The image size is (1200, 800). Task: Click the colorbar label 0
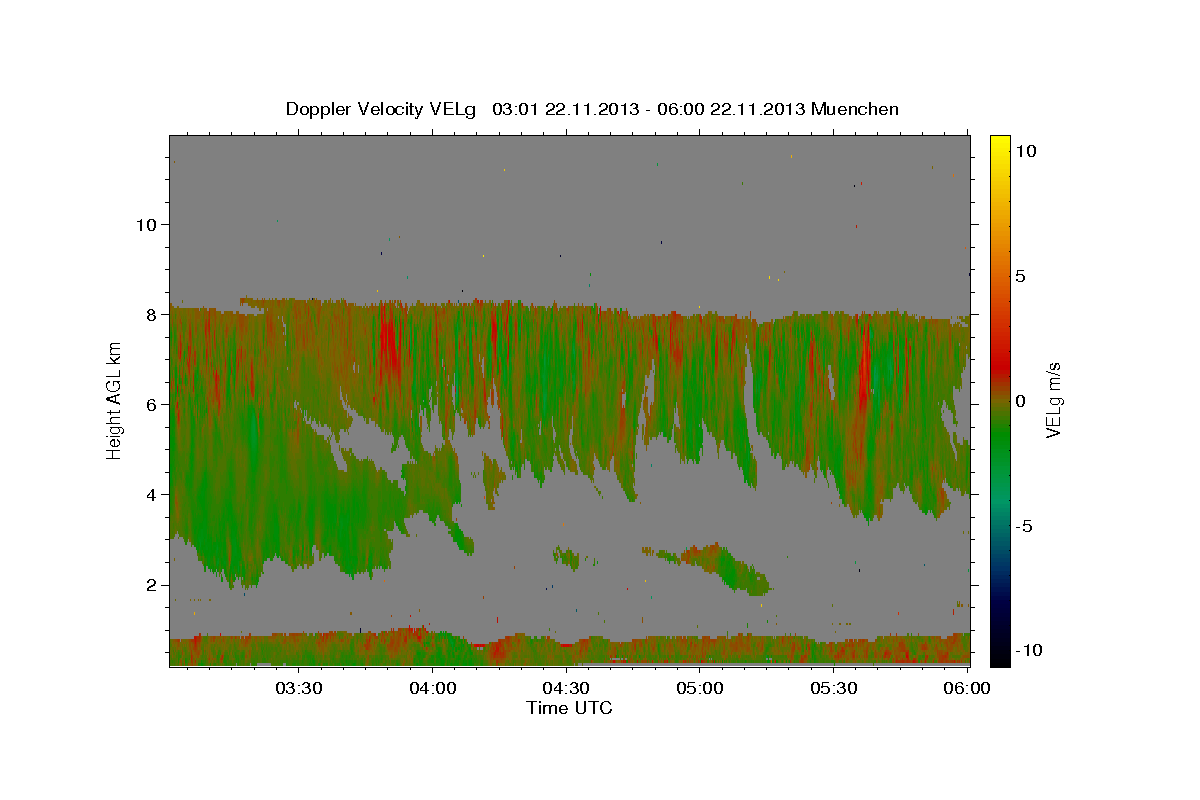1021,401
